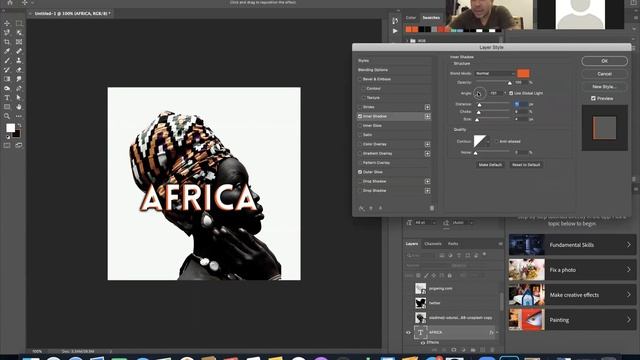Select the Hand tool
Viewport: 640px width, 360px height.
(x=19, y=107)
